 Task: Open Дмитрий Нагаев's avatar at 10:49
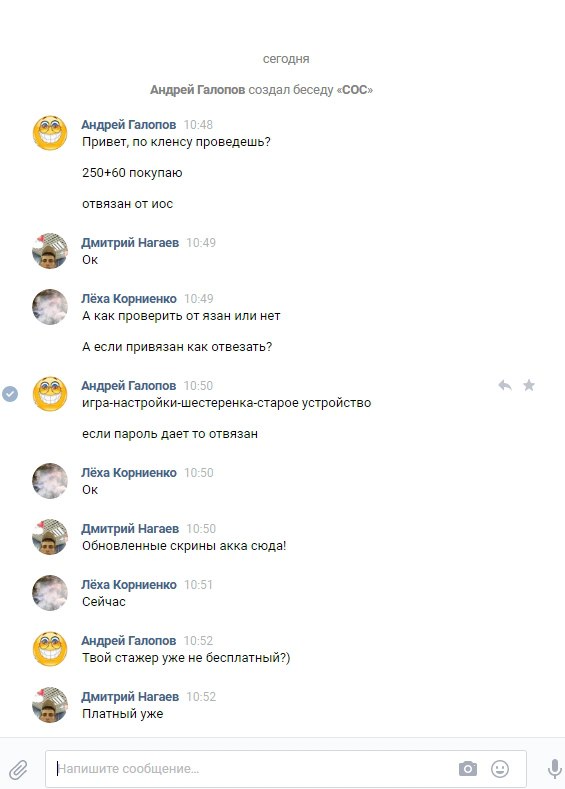[50, 251]
